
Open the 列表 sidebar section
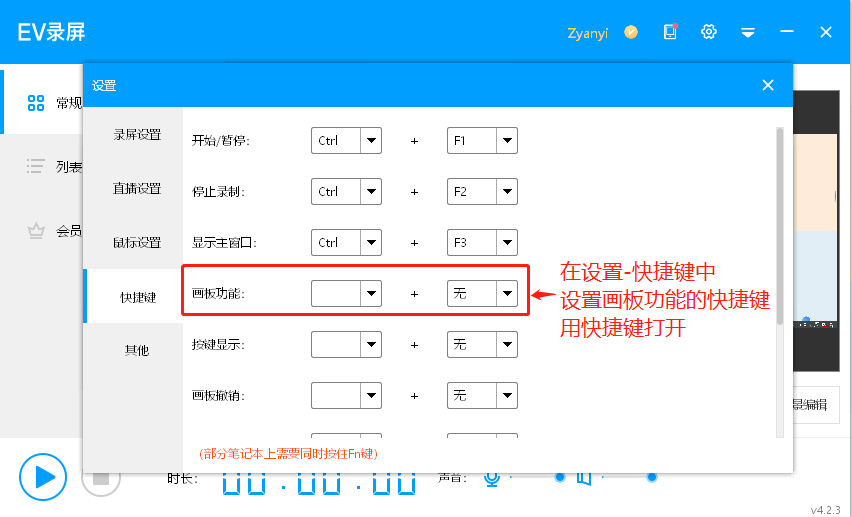[x=42, y=166]
